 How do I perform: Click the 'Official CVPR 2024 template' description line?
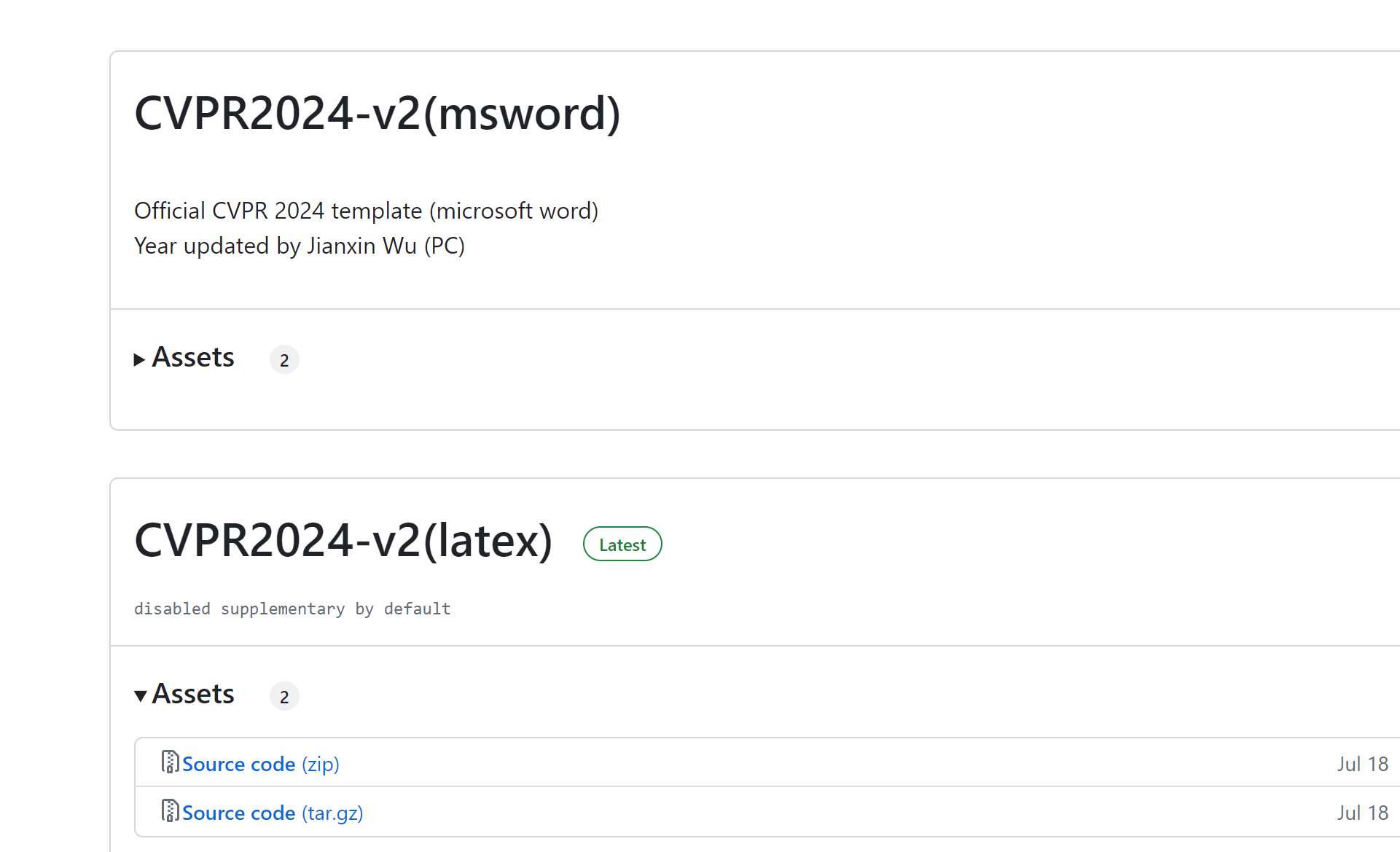[366, 211]
